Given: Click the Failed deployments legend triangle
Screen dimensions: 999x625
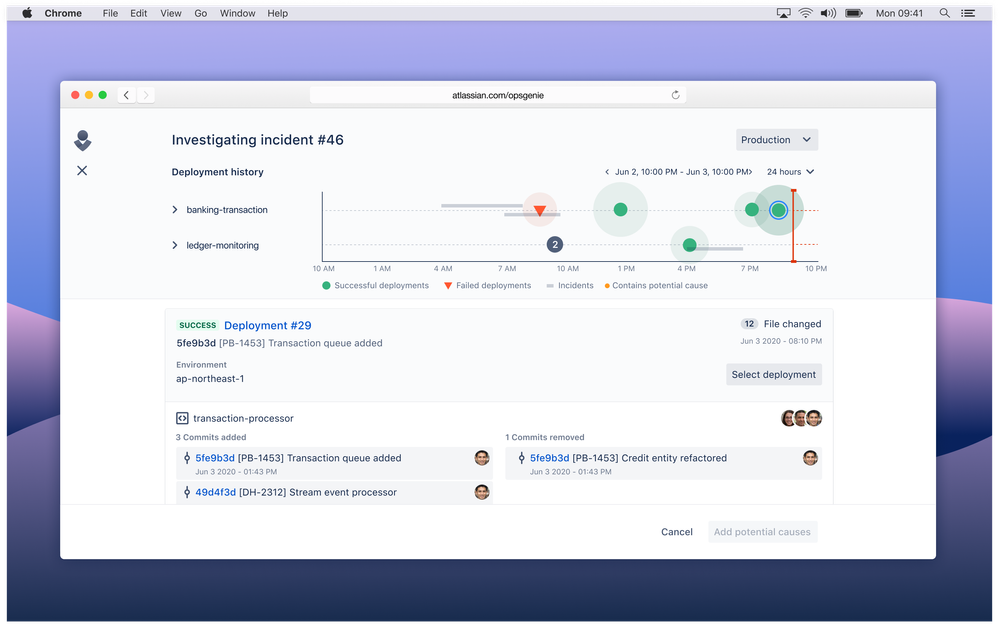Looking at the screenshot, I should (448, 285).
